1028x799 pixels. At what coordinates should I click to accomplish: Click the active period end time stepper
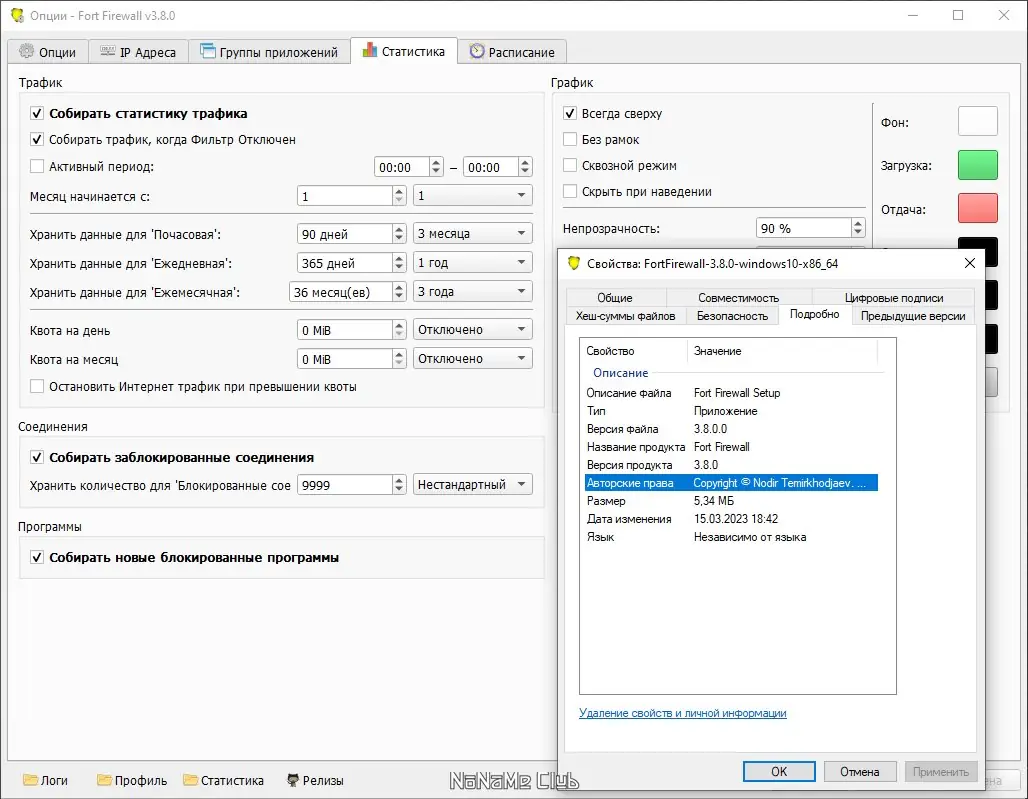525,167
